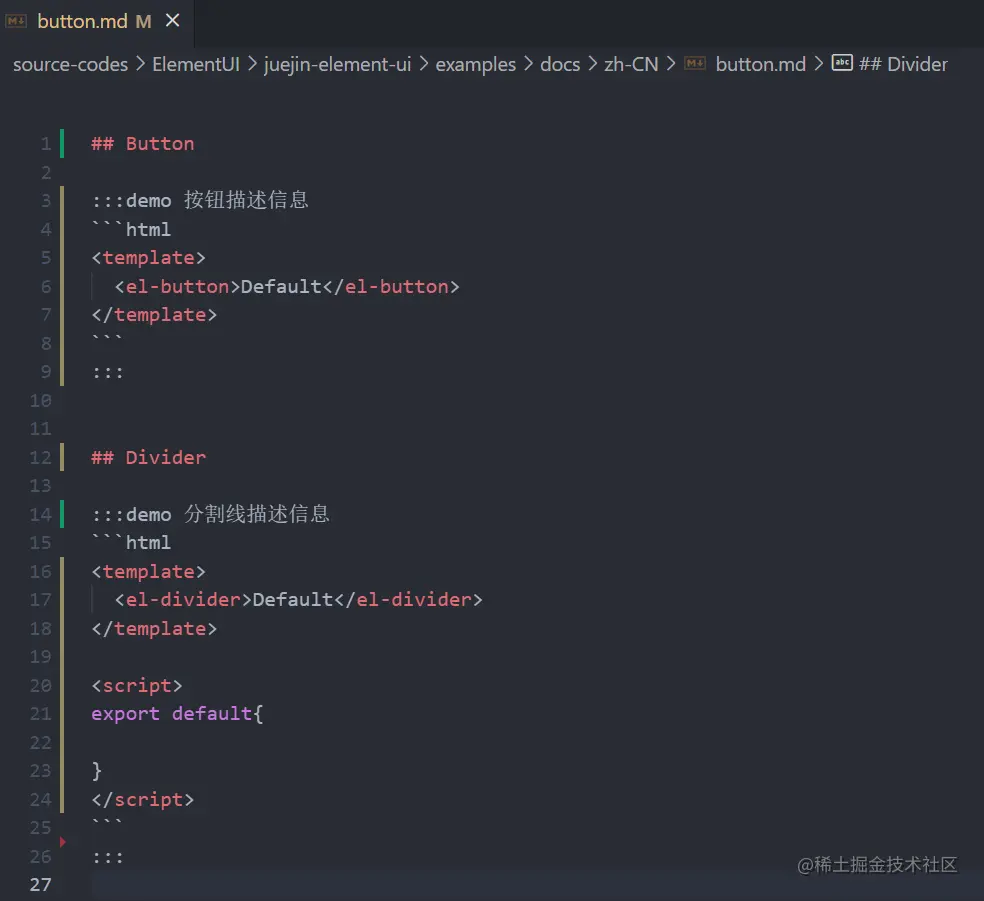Click '</template>' on line 18
The height and width of the screenshot is (901, 984).
point(154,629)
